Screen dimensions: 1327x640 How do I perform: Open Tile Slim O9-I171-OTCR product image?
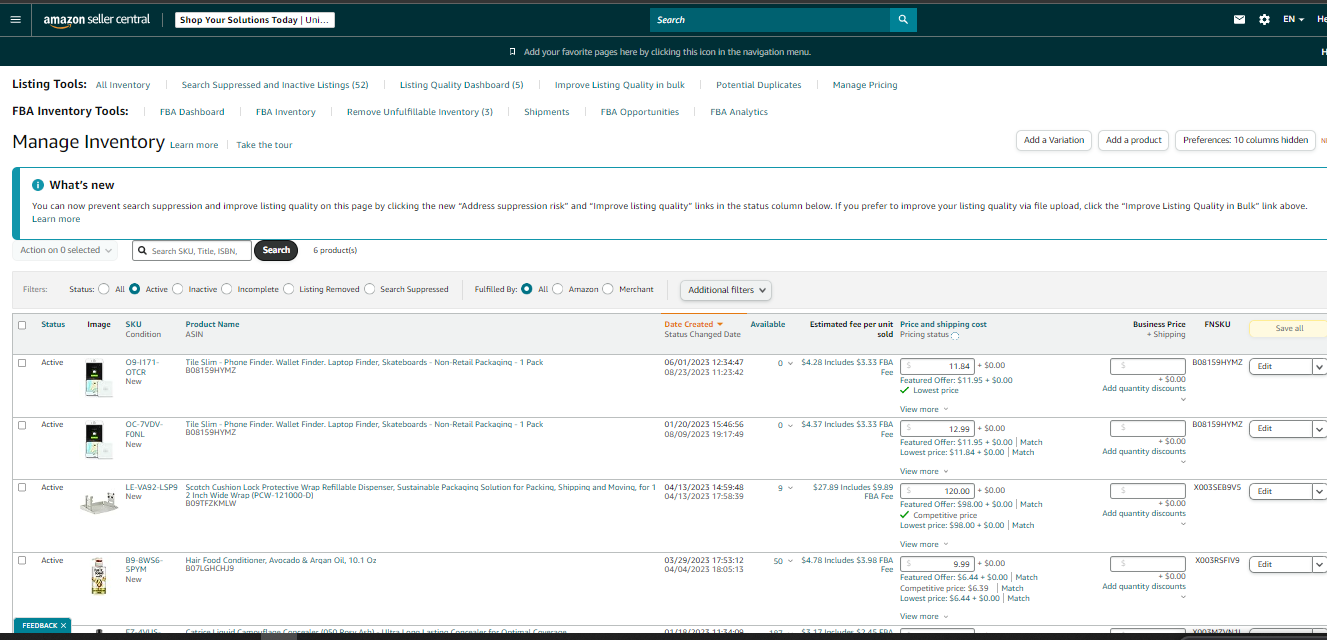click(98, 379)
